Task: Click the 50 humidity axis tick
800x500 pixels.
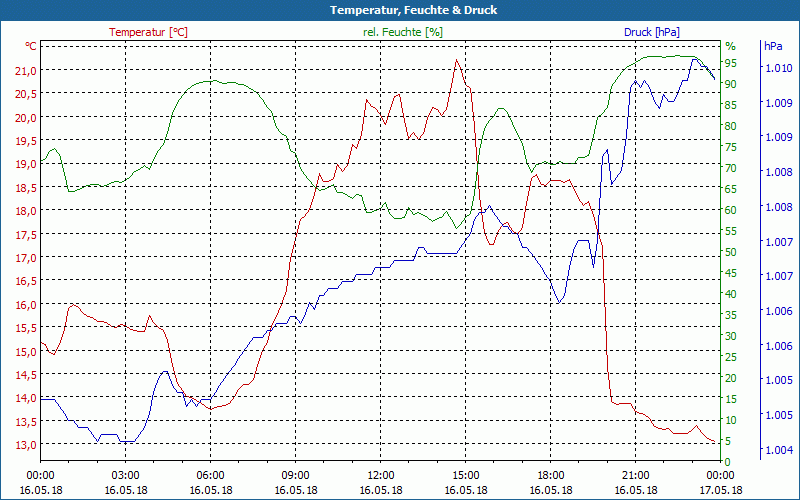Action: 731,252
